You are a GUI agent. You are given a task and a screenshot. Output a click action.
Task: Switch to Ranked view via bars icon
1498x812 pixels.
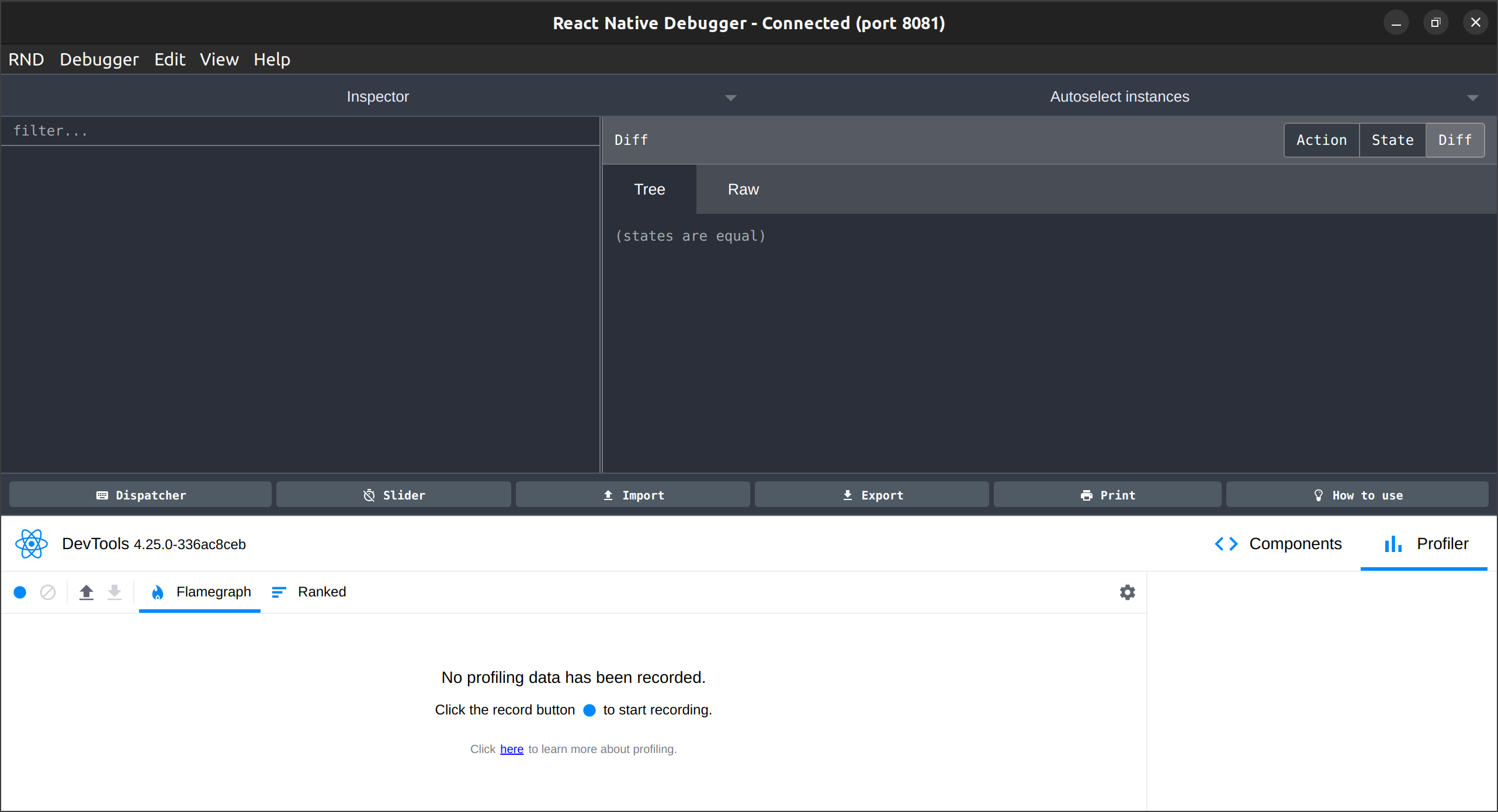point(279,592)
